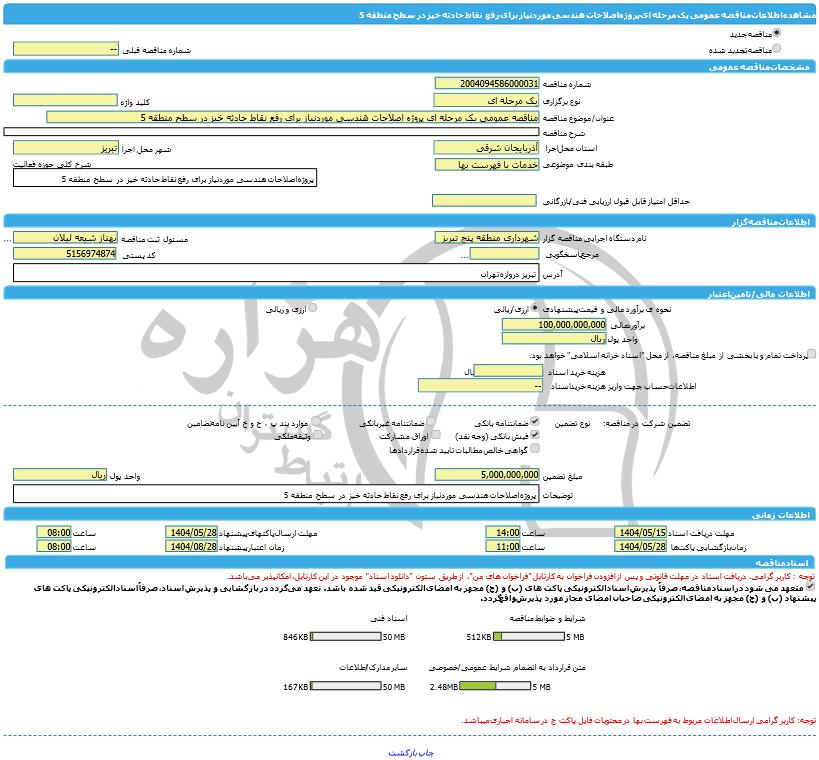This screenshot has width=819, height=760.
Task: Click the ساعت field beside زمان اعتبار پیشنهاد
Action: point(54,546)
